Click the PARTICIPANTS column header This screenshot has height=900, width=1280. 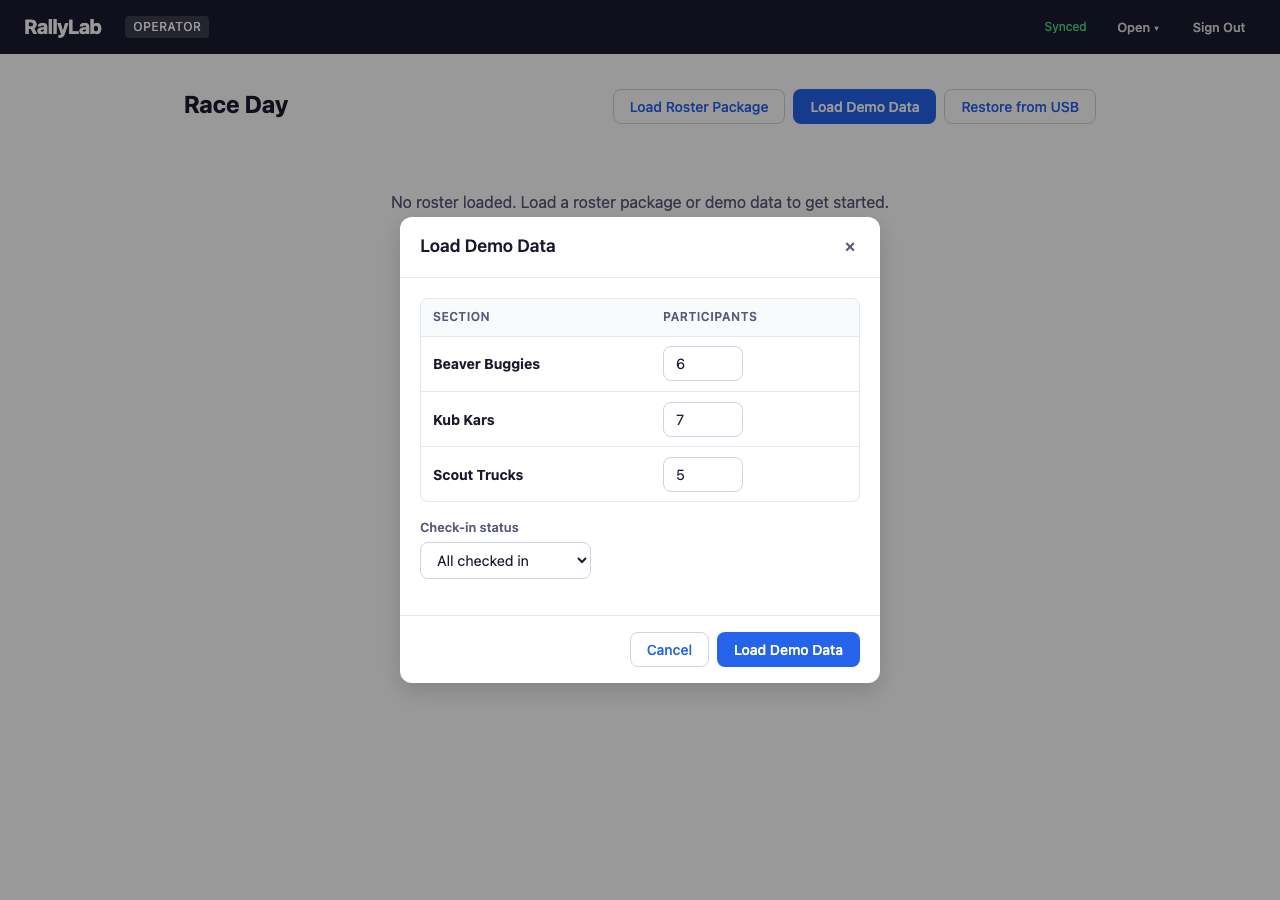[710, 317]
